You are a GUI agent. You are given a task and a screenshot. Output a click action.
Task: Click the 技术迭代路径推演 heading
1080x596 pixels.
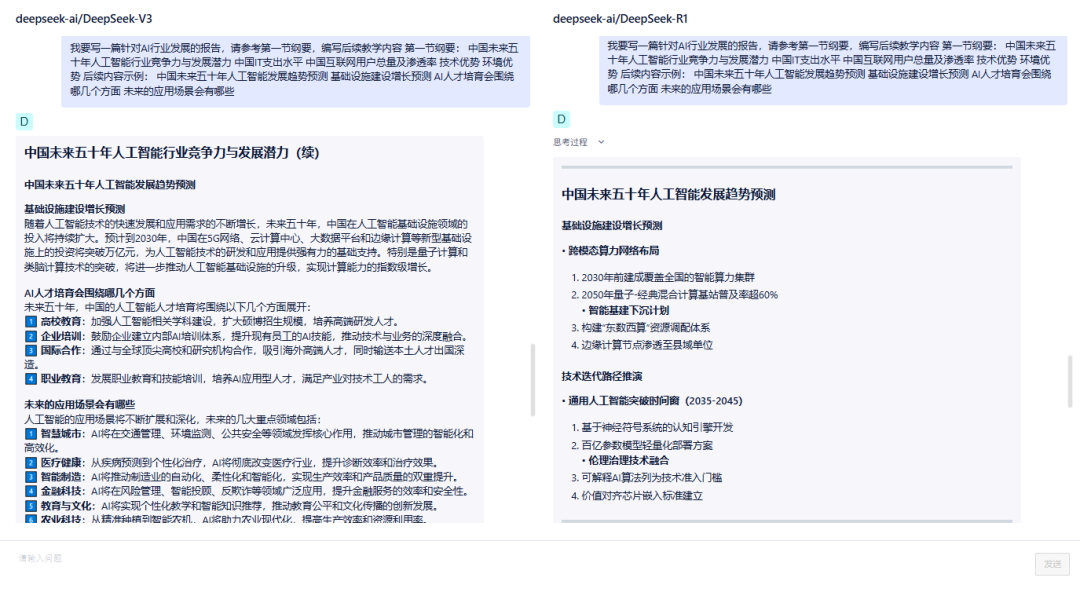pos(602,376)
